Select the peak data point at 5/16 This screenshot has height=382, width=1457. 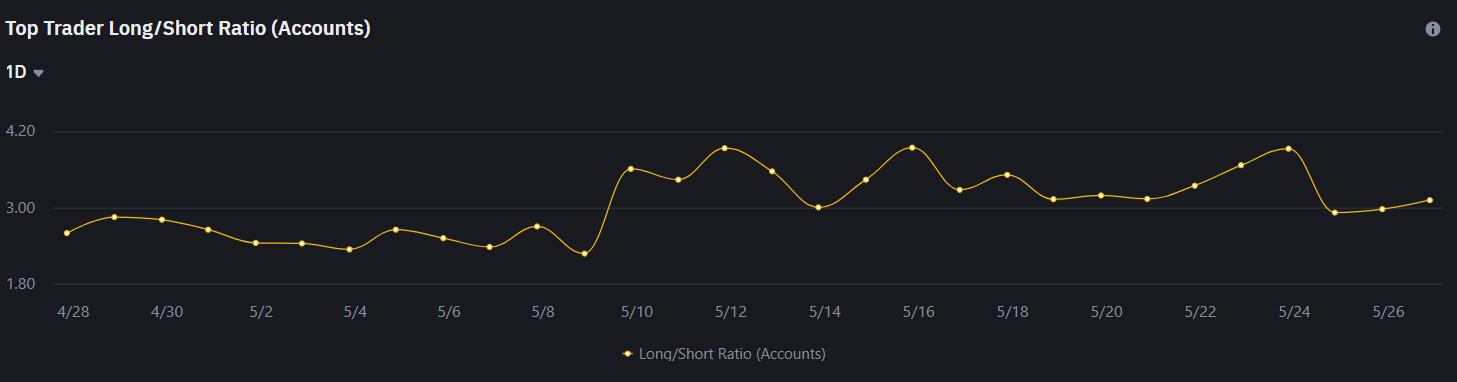[912, 148]
